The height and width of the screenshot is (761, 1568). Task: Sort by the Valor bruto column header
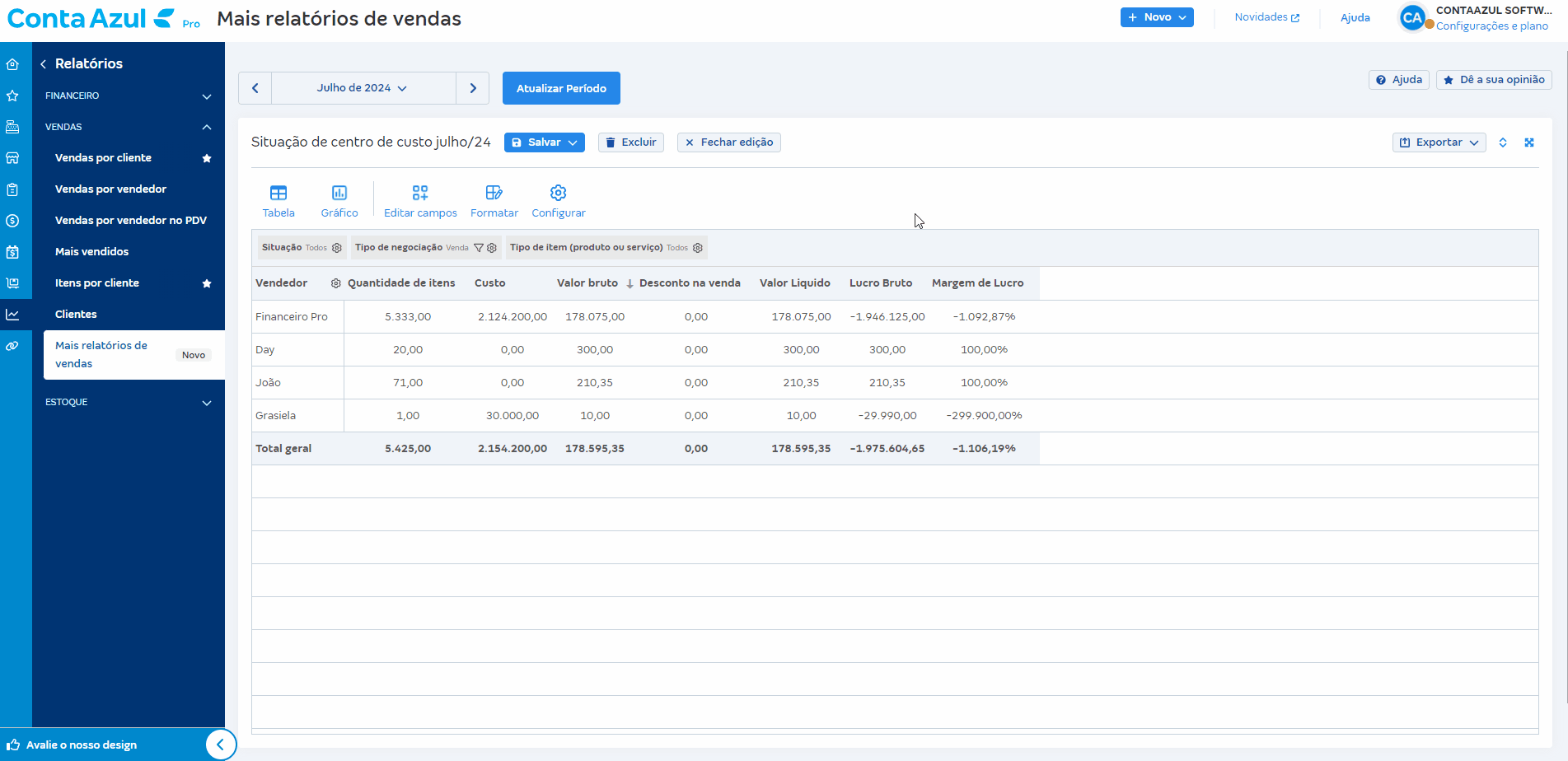[x=587, y=283]
